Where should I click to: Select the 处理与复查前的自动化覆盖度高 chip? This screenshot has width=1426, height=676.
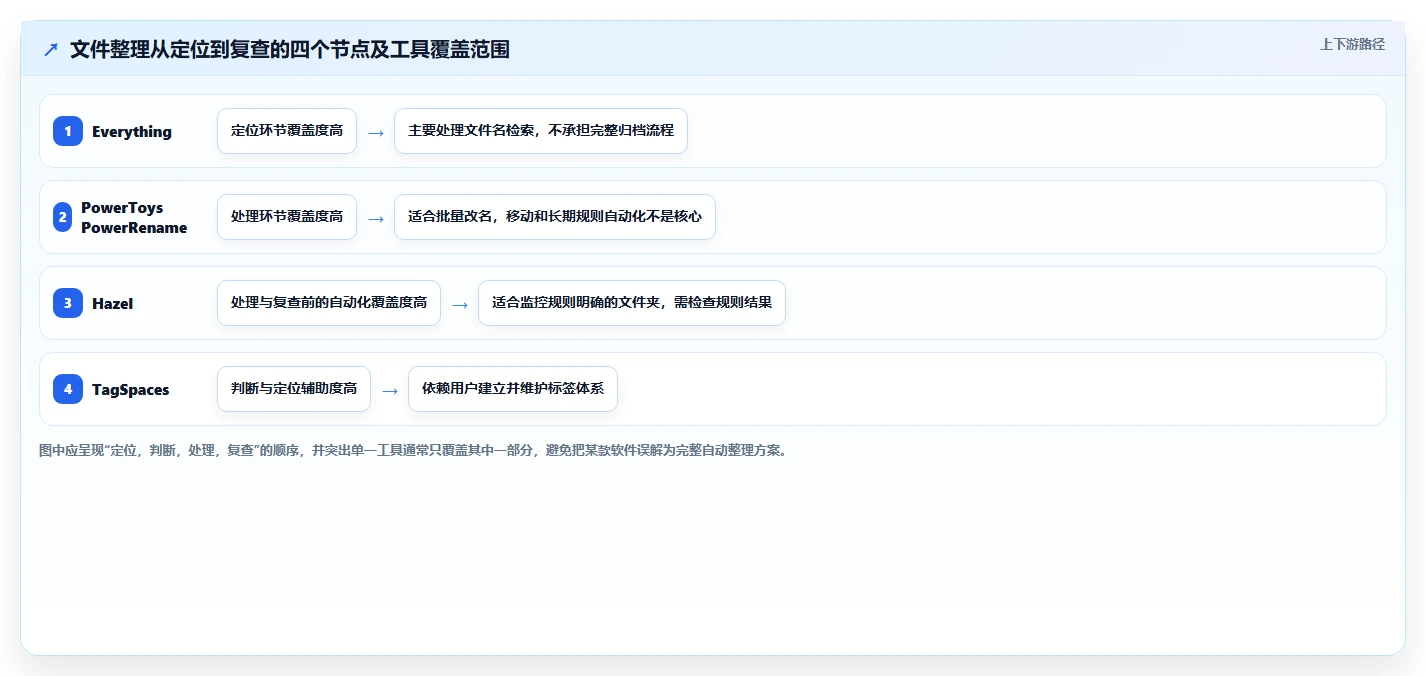pyautogui.click(x=329, y=303)
